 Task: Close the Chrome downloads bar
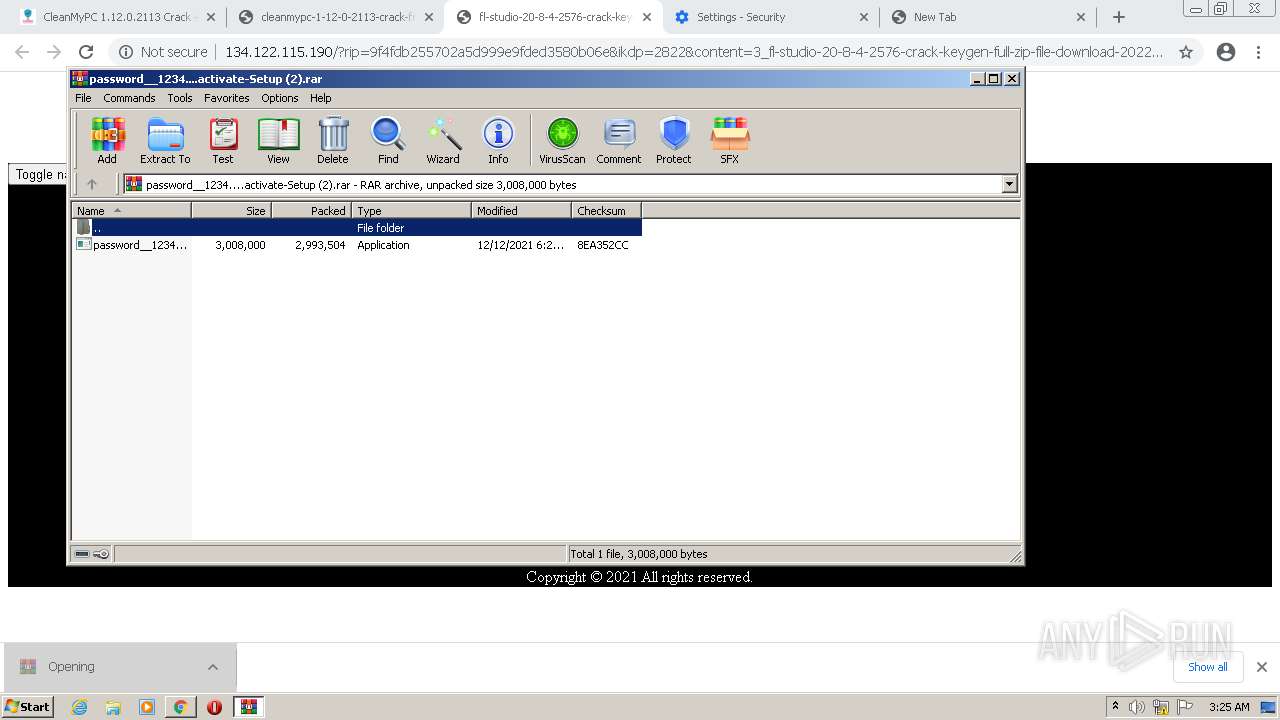[1262, 667]
